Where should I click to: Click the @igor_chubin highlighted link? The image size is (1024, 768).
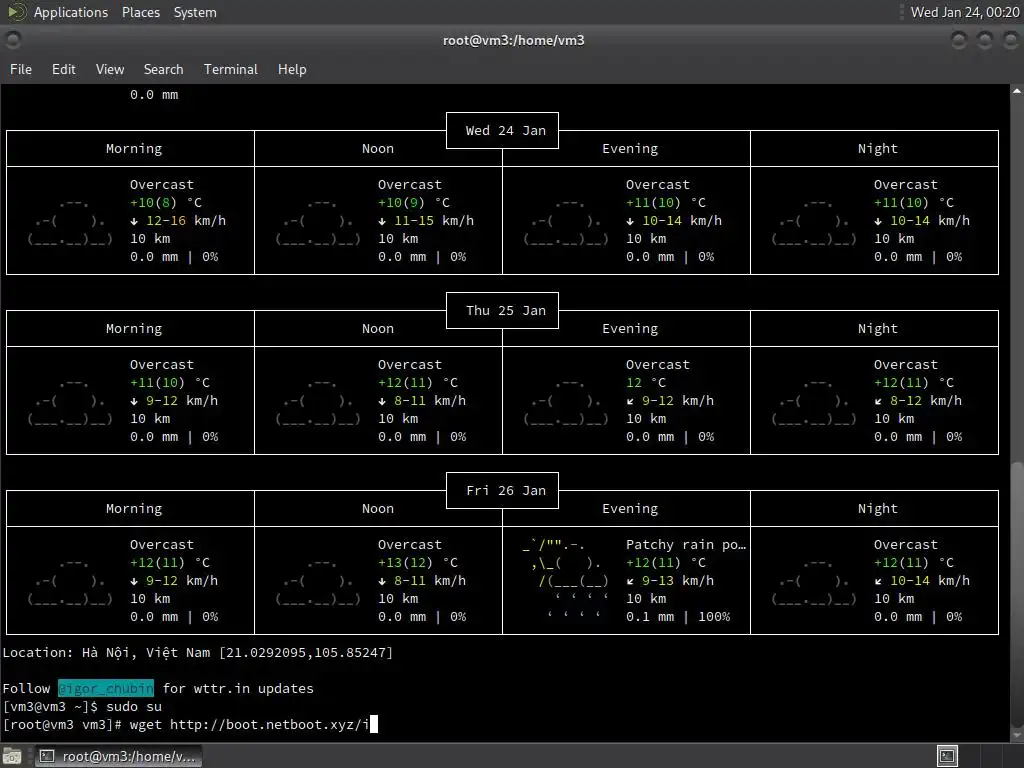pos(106,688)
